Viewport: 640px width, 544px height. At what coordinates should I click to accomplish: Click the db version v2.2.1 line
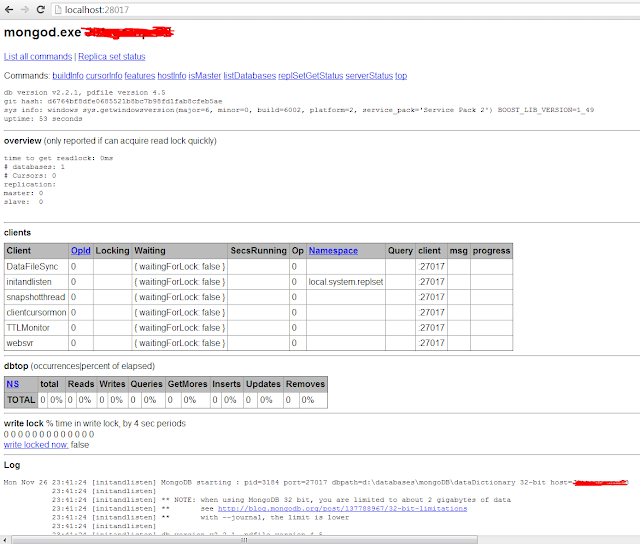point(84,93)
